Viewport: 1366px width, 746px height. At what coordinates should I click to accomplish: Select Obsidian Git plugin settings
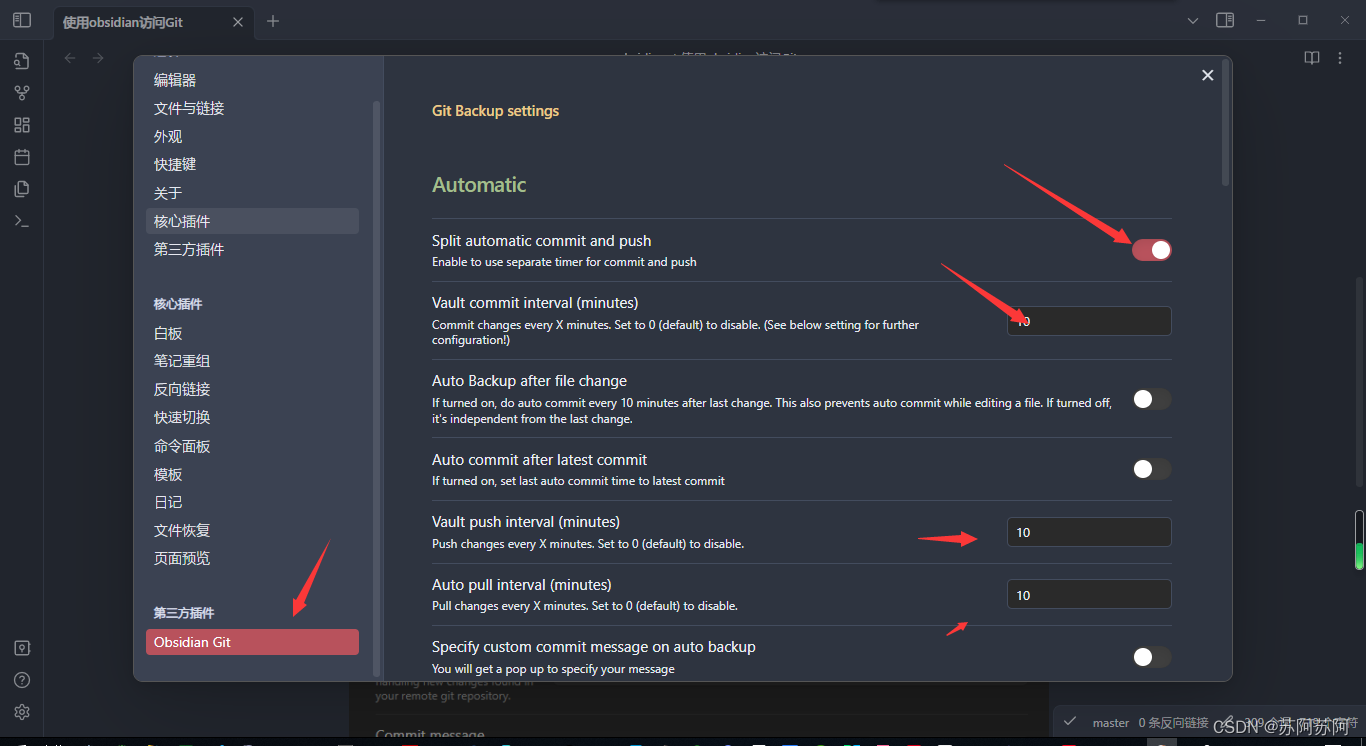[x=252, y=642]
